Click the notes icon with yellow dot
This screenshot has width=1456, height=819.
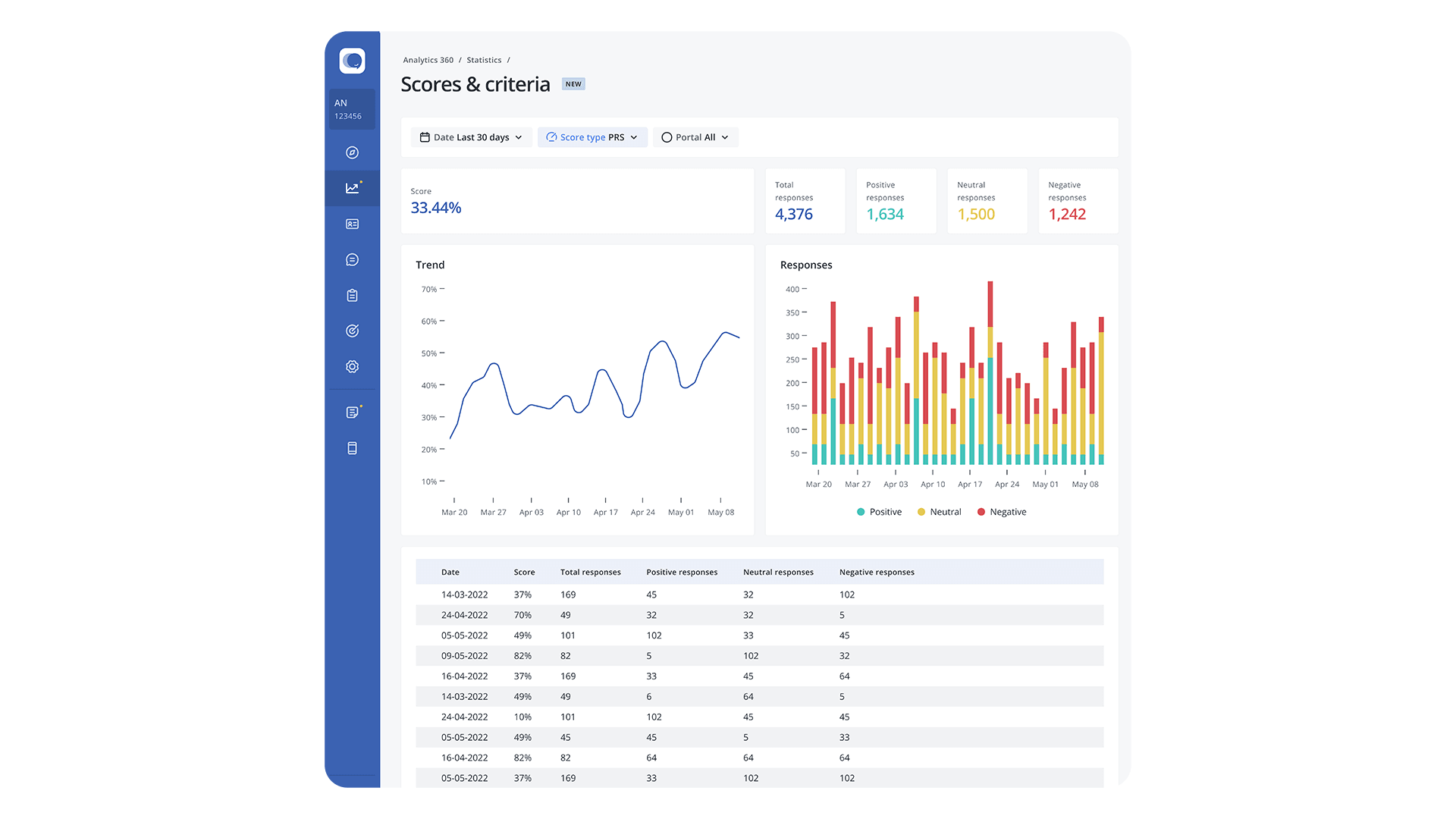coord(352,413)
